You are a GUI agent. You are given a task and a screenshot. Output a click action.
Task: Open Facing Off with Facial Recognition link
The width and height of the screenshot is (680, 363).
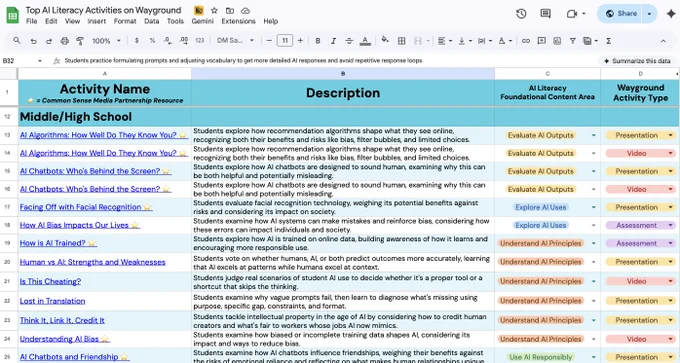(x=81, y=207)
